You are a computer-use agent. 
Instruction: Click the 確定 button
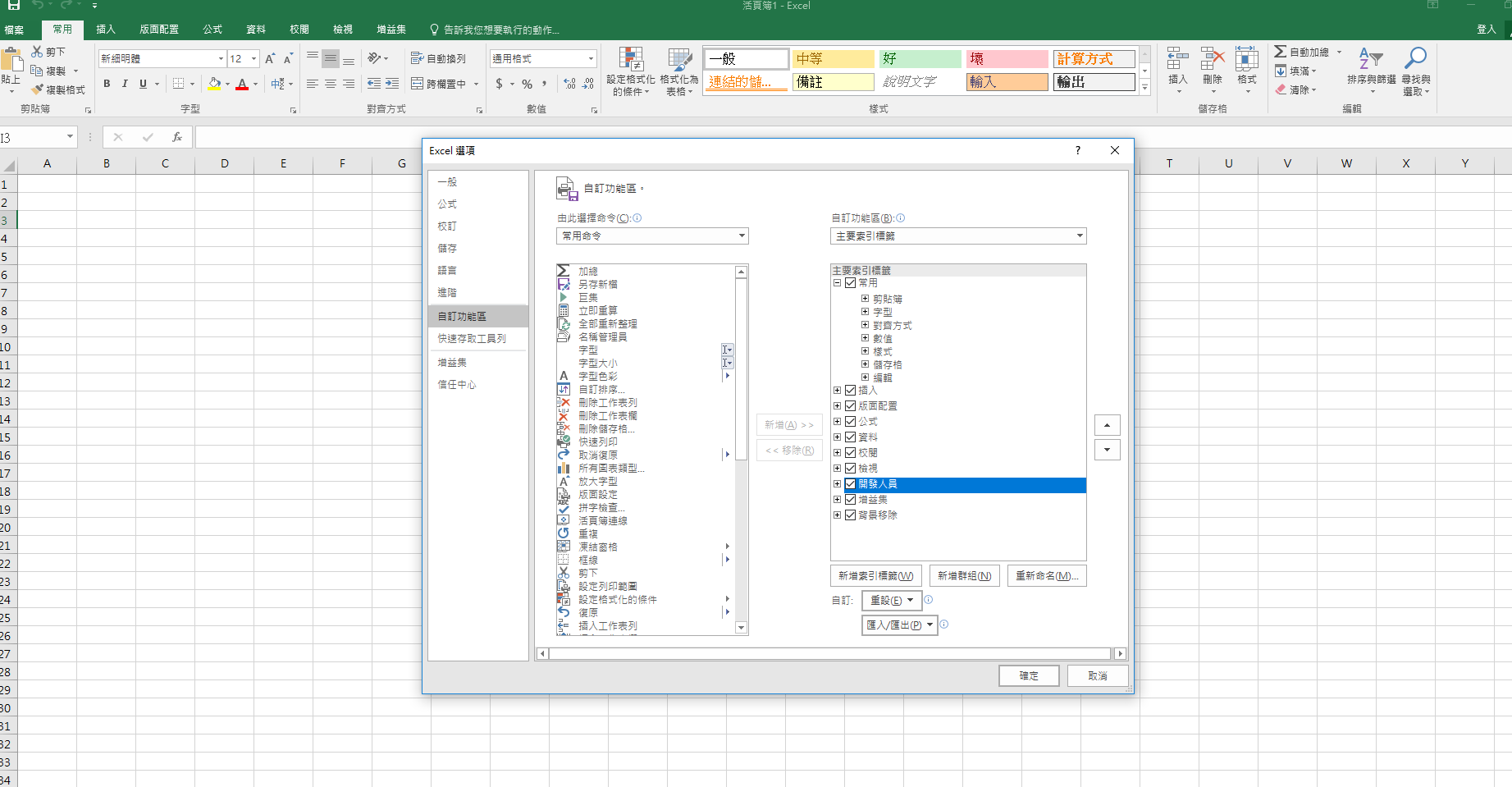(1029, 676)
